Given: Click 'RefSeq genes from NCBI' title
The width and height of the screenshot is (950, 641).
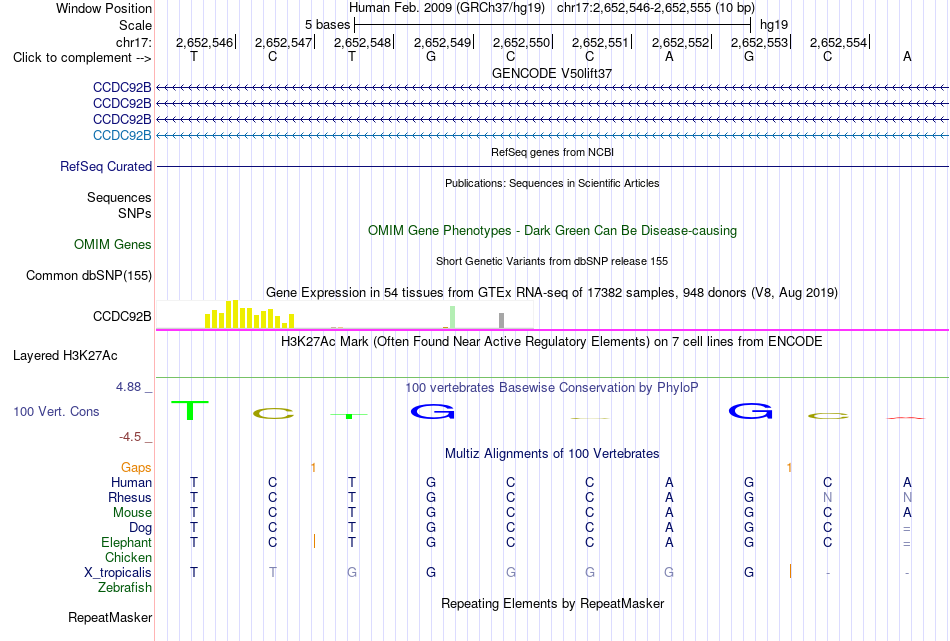Looking at the screenshot, I should click(x=552, y=152).
